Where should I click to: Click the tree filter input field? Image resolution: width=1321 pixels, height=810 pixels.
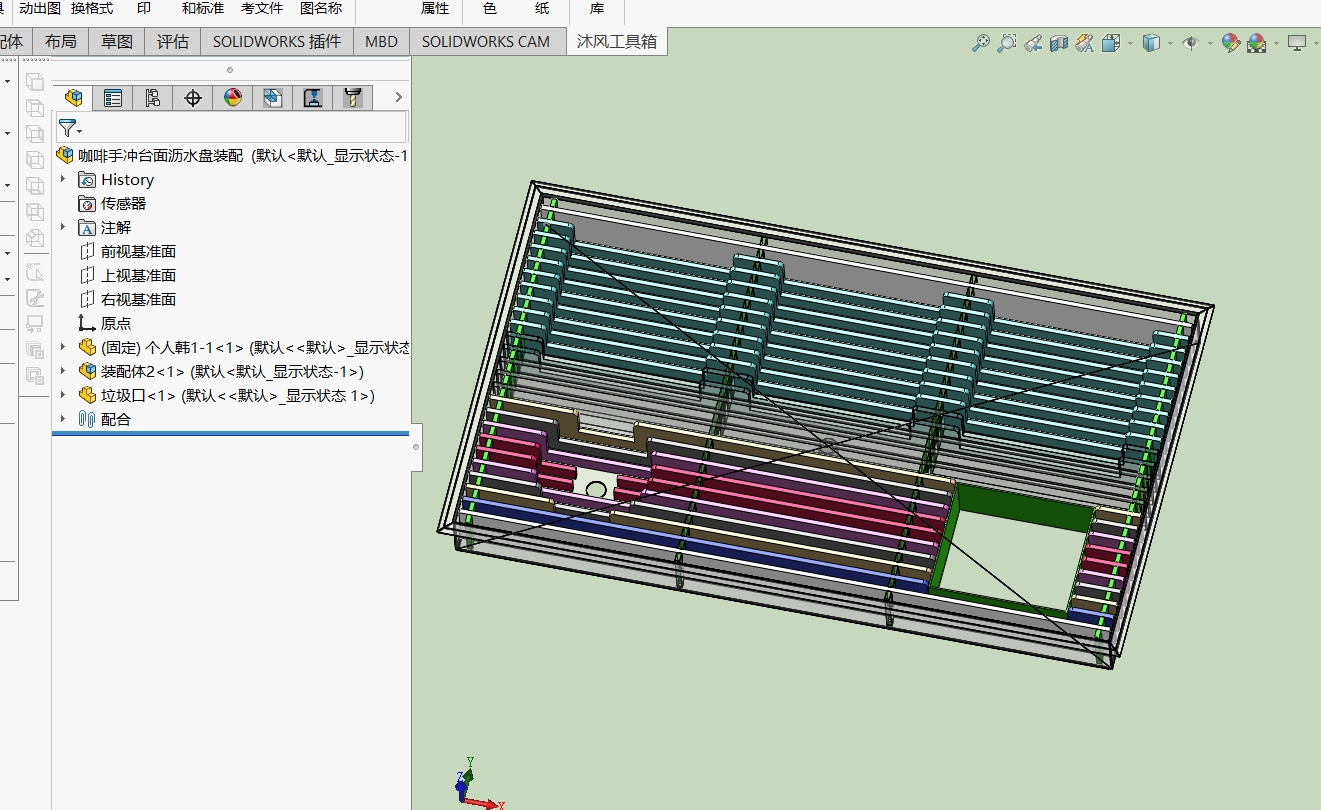(231, 127)
